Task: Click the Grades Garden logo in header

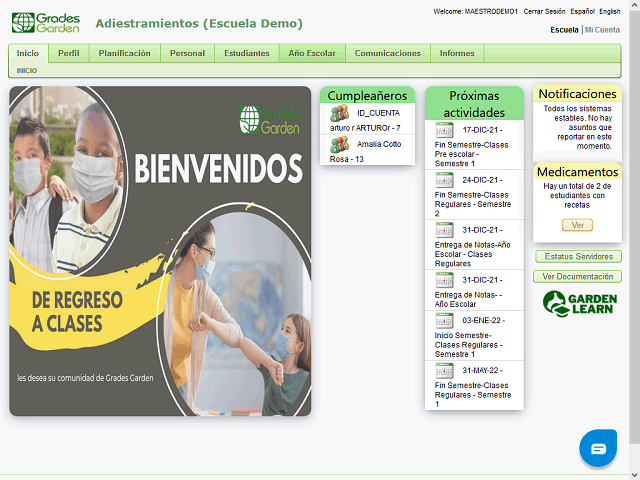Action: [x=46, y=23]
